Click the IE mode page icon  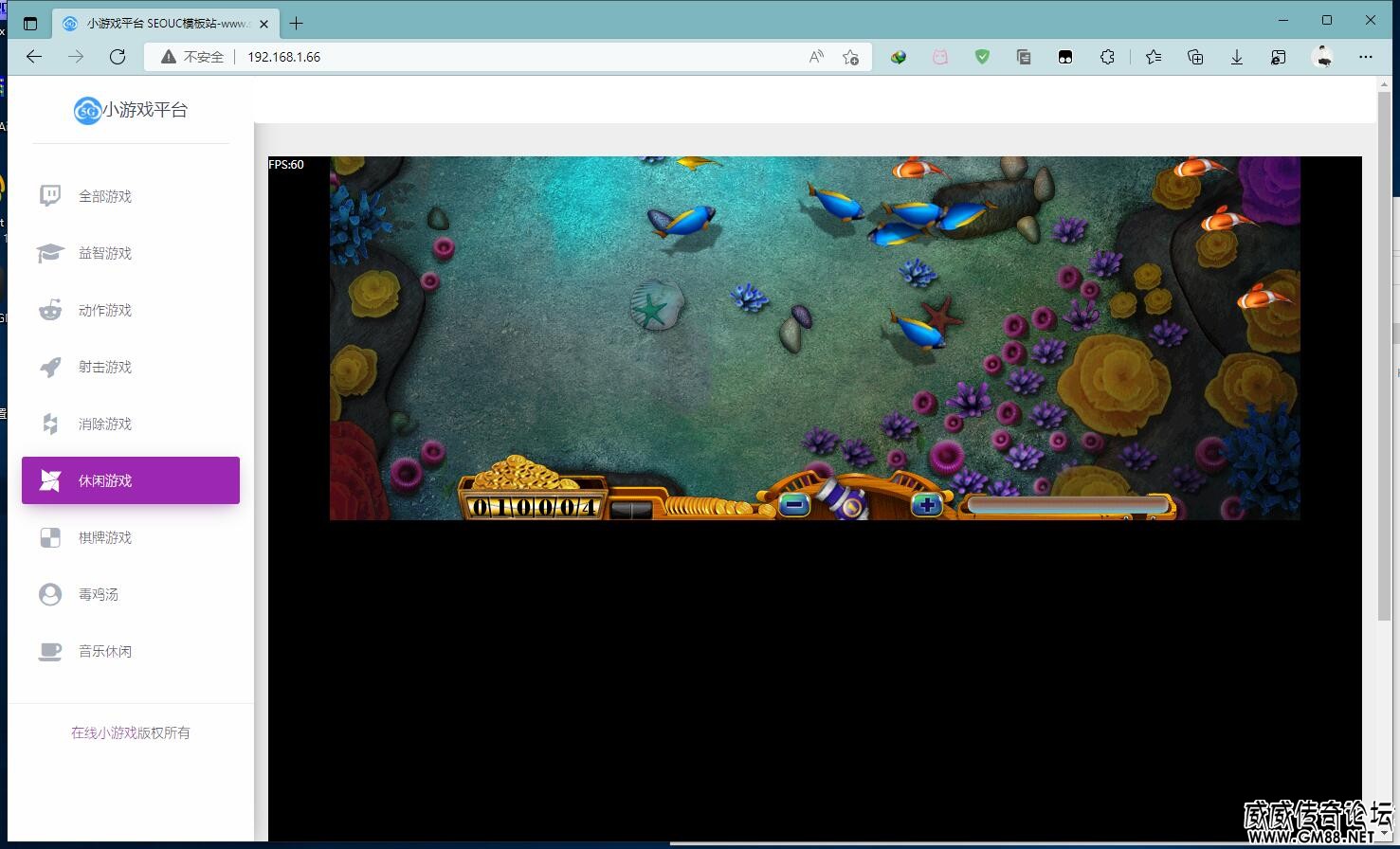pyautogui.click(x=1279, y=57)
